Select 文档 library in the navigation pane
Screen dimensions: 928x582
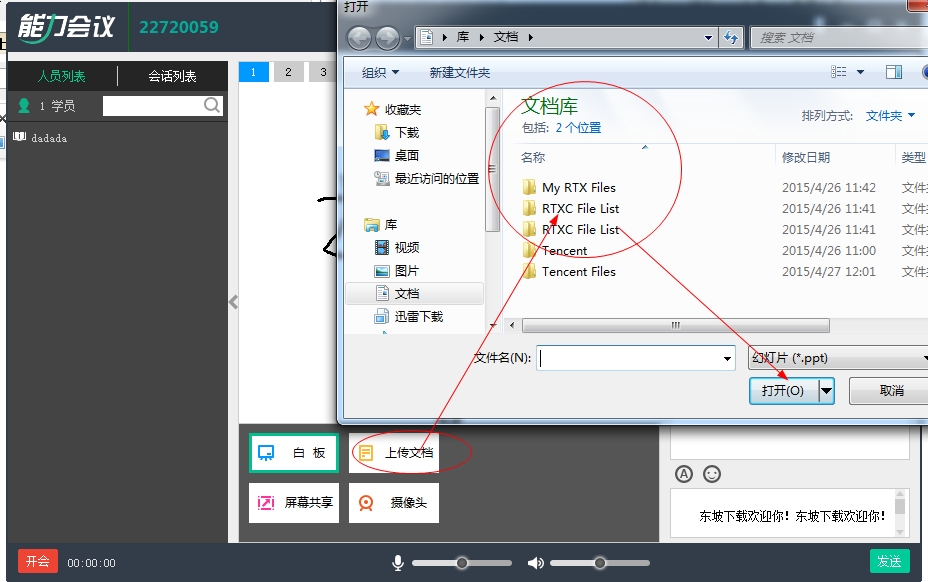click(x=415, y=294)
